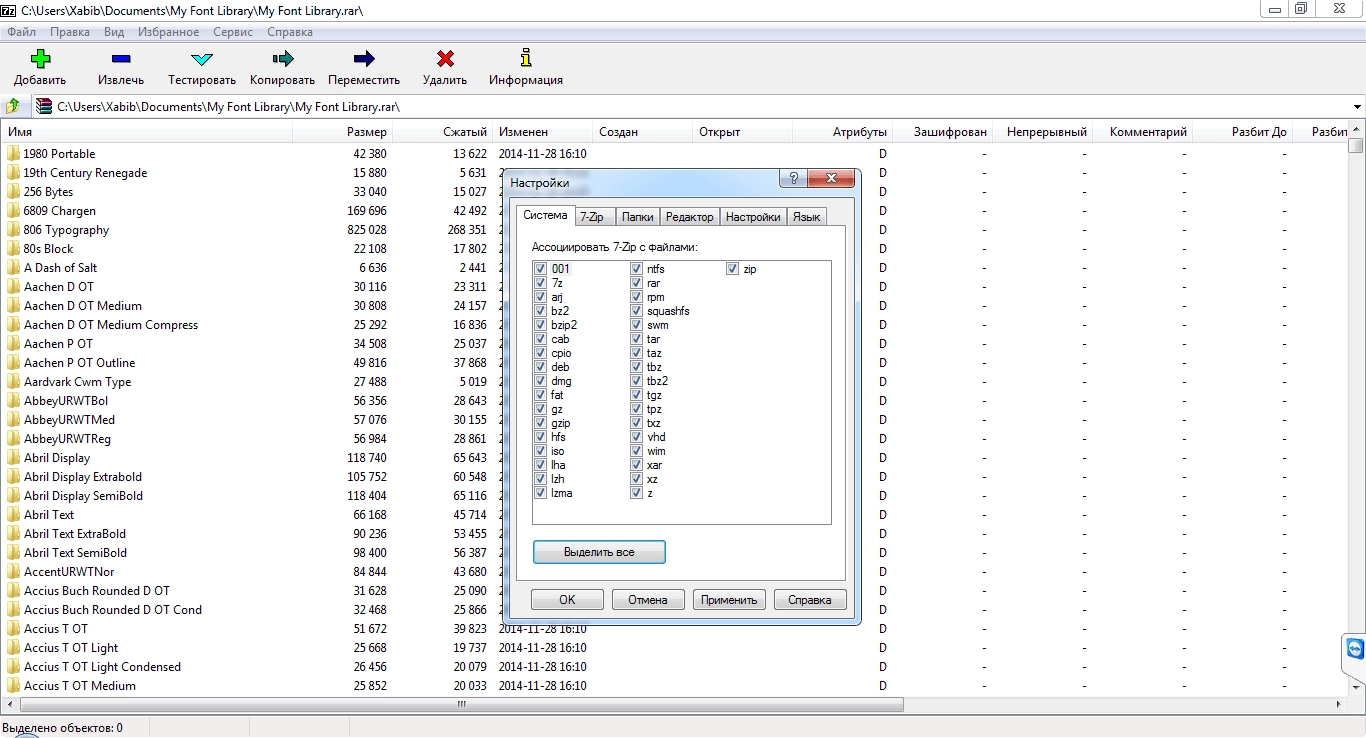
Task: Open the Избранное menu
Action: [x=168, y=32]
